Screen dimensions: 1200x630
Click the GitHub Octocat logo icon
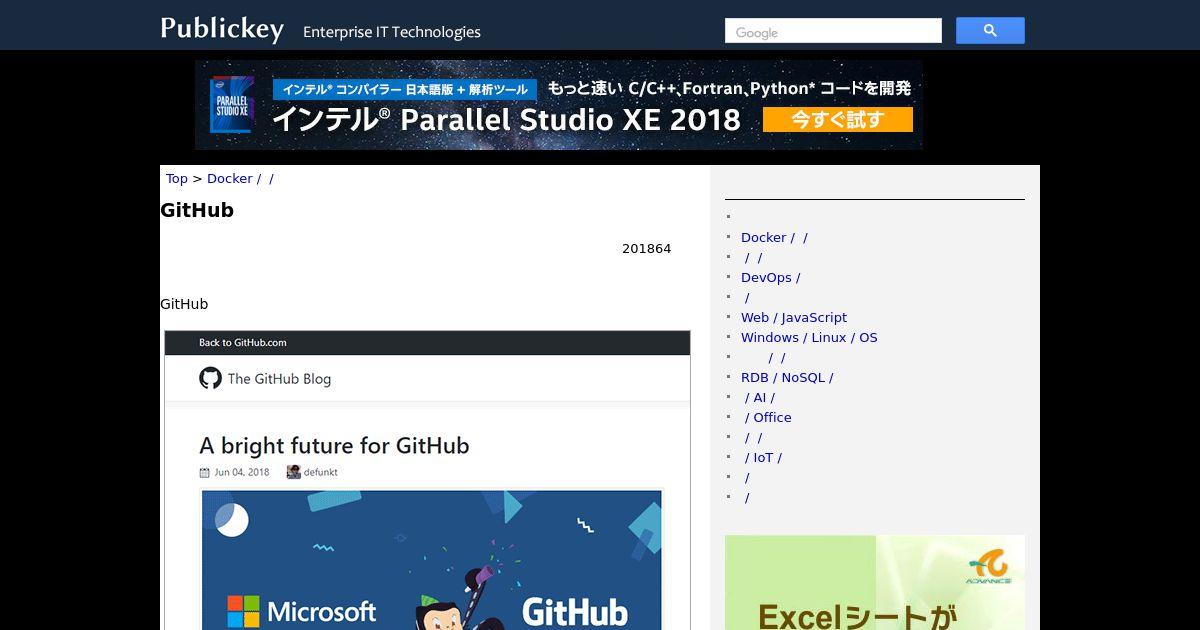210,378
